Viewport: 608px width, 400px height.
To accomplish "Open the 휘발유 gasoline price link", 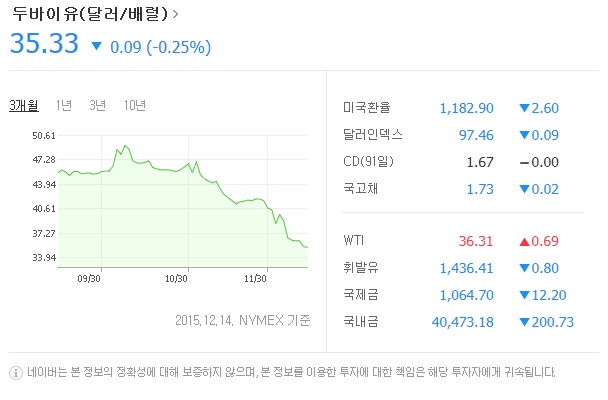I will point(360,268).
